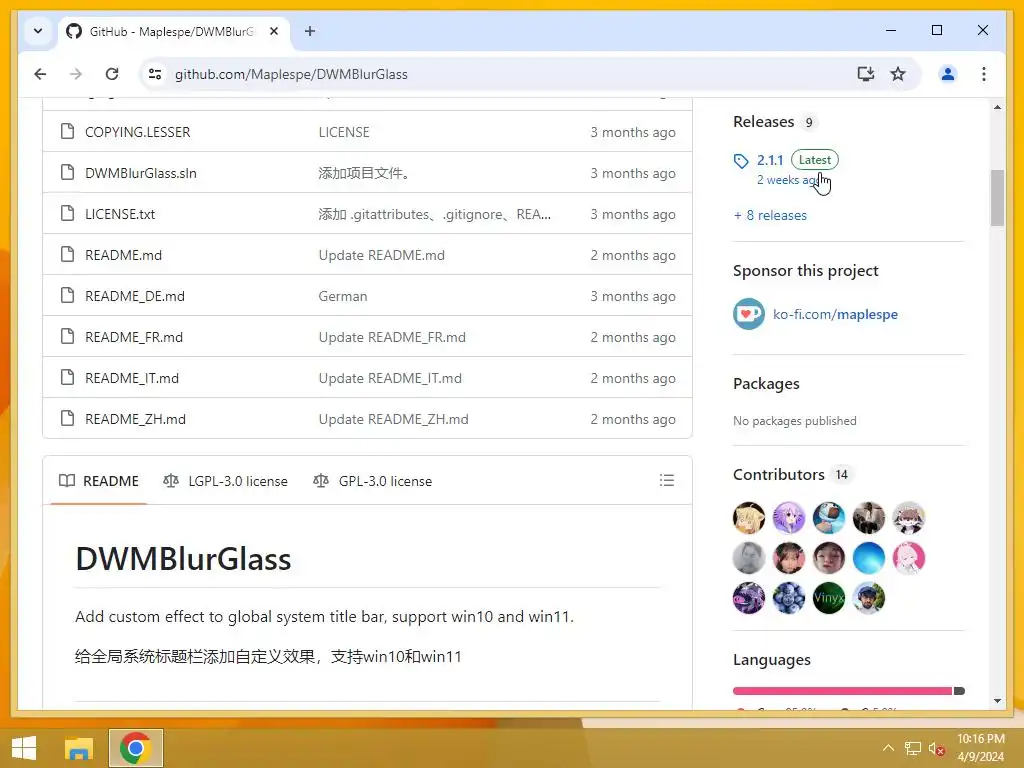
Task: Open the README_IT.md file
Action: pyautogui.click(x=132, y=379)
